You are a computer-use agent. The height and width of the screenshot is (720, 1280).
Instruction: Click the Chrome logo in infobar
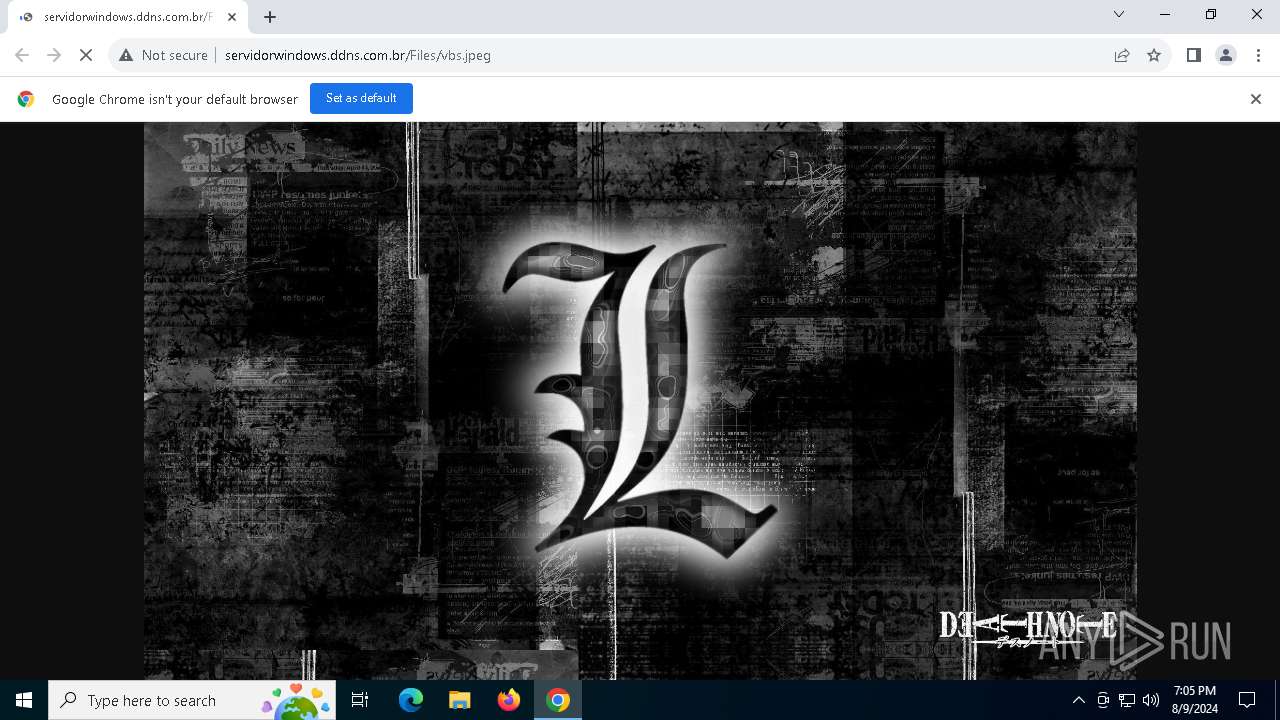tap(26, 99)
